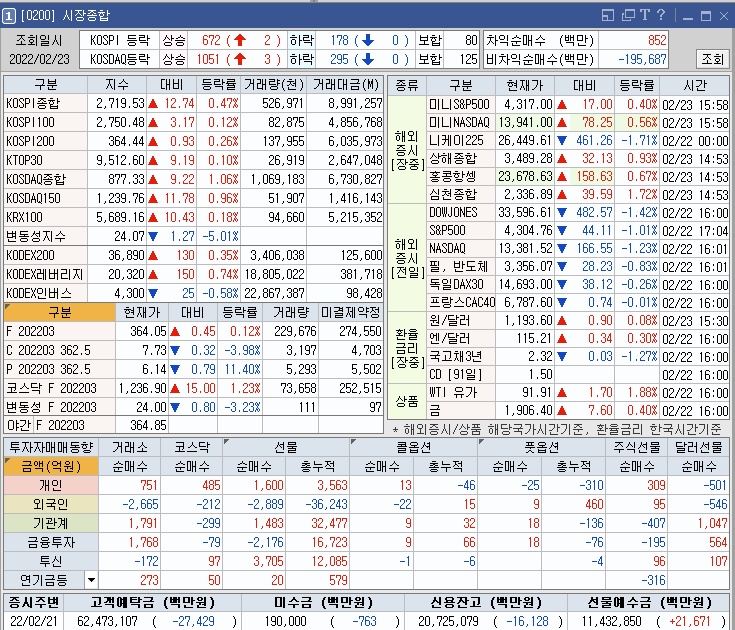
Task: Click the 원/달러 exchange rate row
Action: click(578, 321)
